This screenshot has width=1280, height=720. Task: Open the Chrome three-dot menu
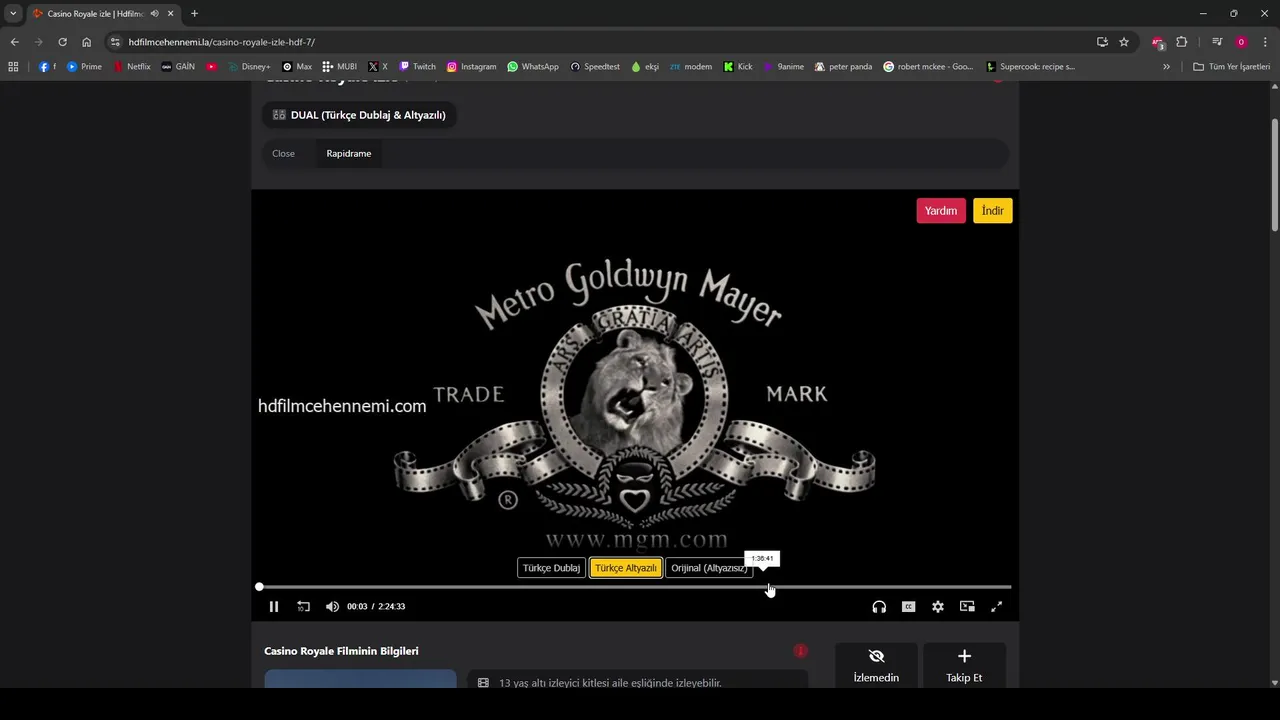click(1265, 42)
